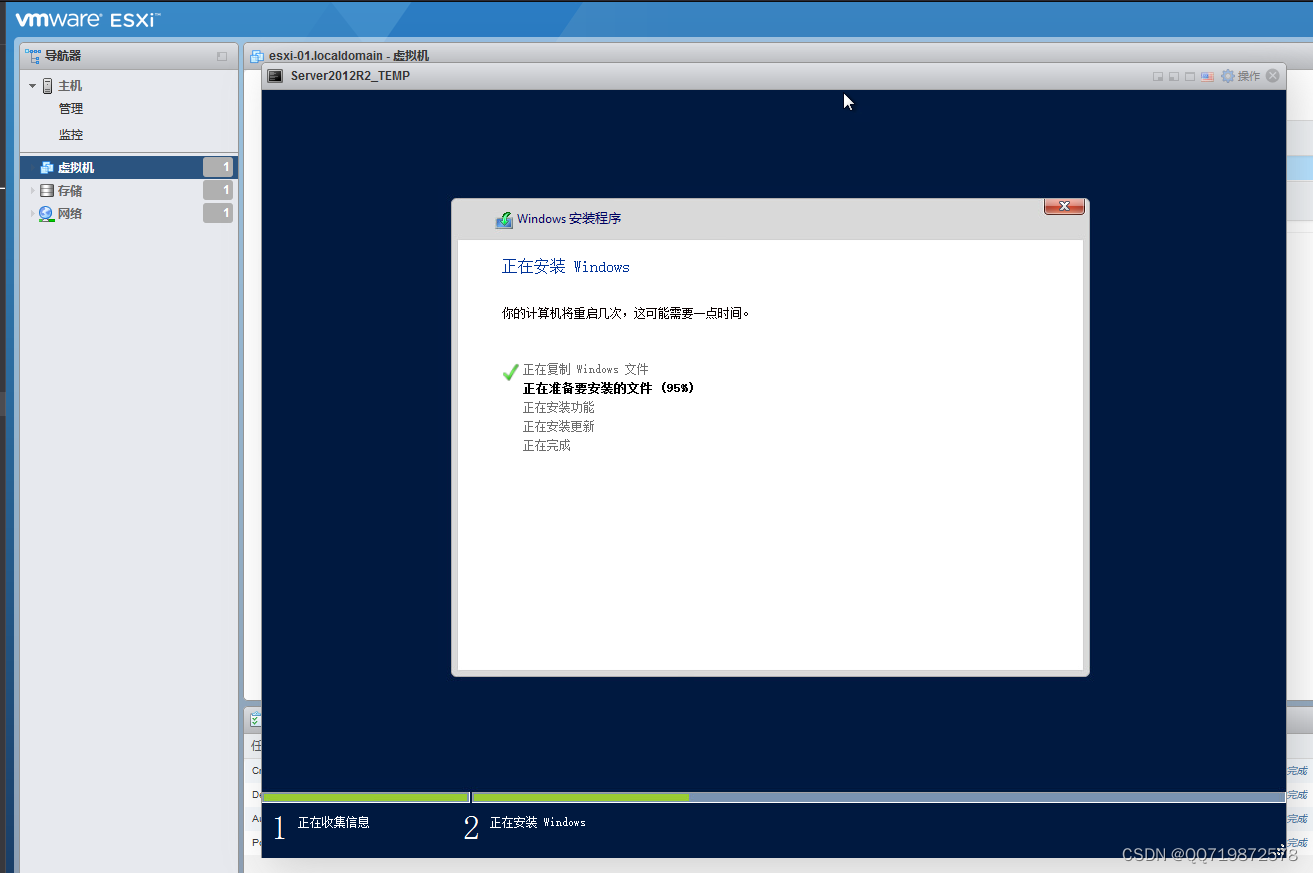Open the US flag keyboard layout selector
Image resolution: width=1313 pixels, height=873 pixels.
point(1207,76)
